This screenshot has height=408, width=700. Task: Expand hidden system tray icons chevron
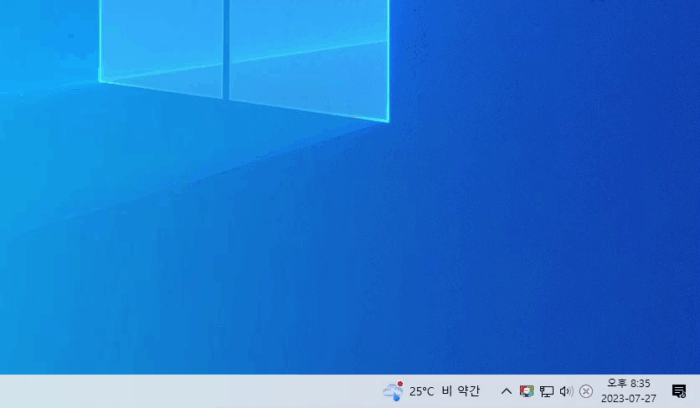pos(506,391)
